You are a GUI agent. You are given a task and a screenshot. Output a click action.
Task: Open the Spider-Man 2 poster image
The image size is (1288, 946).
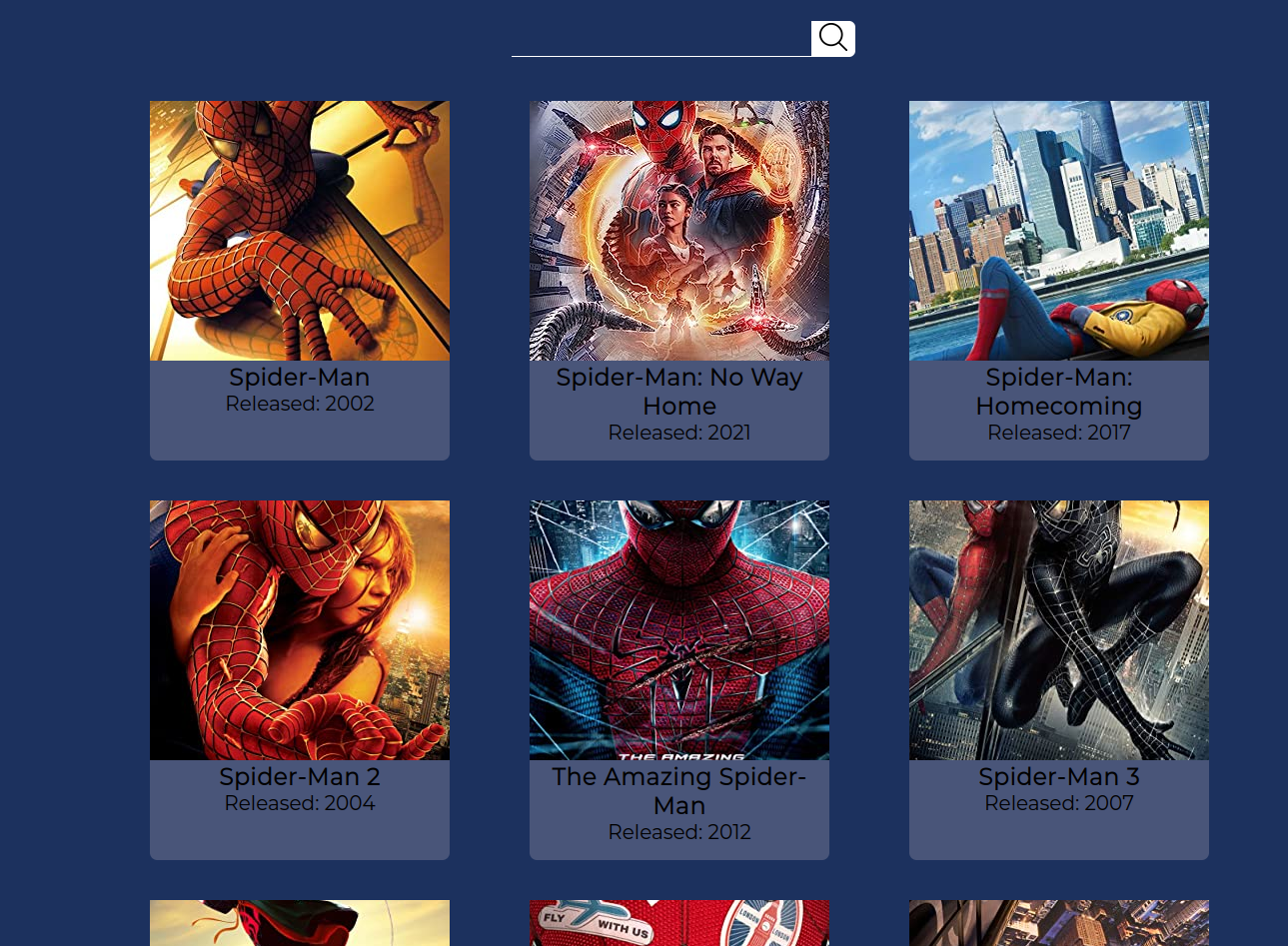[x=300, y=630]
